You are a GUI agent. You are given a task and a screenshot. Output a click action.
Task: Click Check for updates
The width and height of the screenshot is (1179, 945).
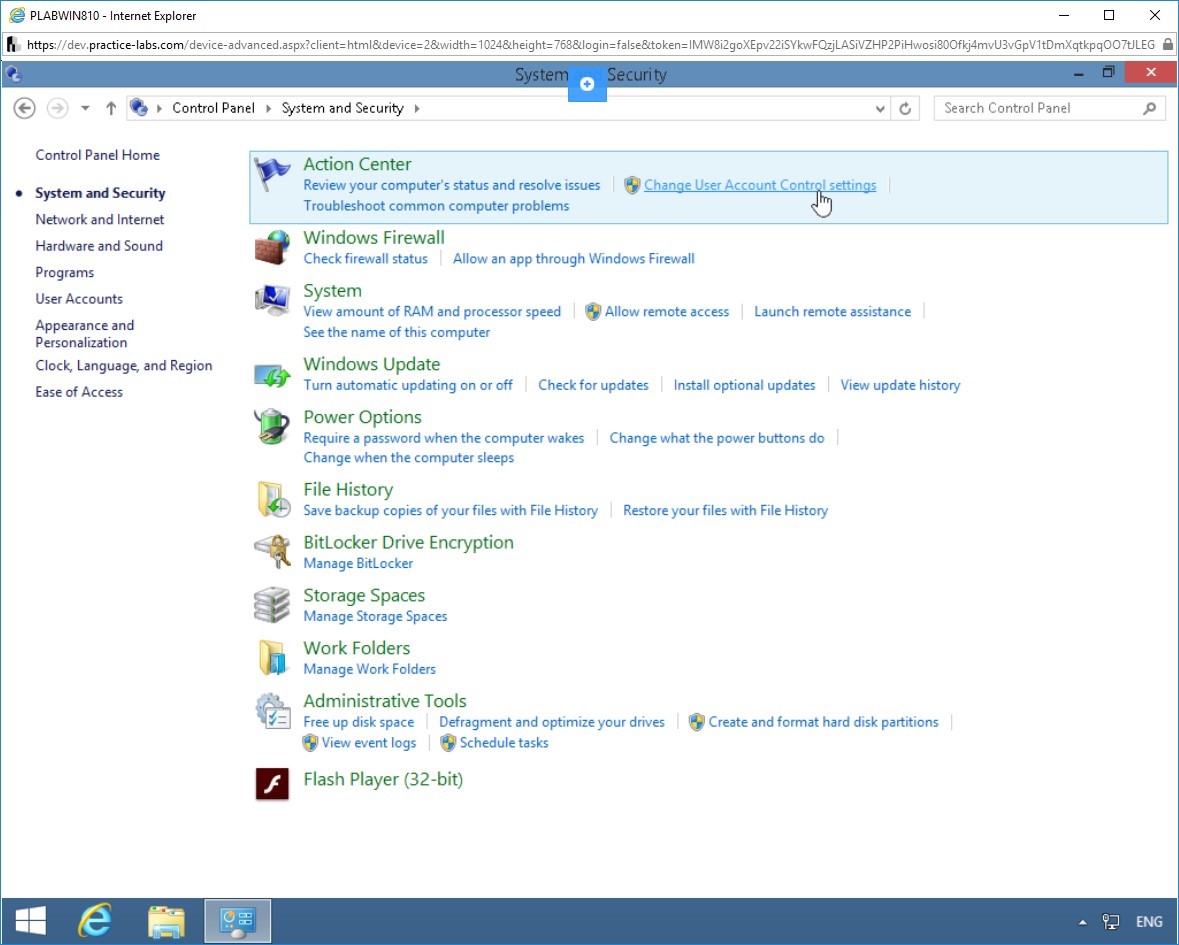(593, 385)
